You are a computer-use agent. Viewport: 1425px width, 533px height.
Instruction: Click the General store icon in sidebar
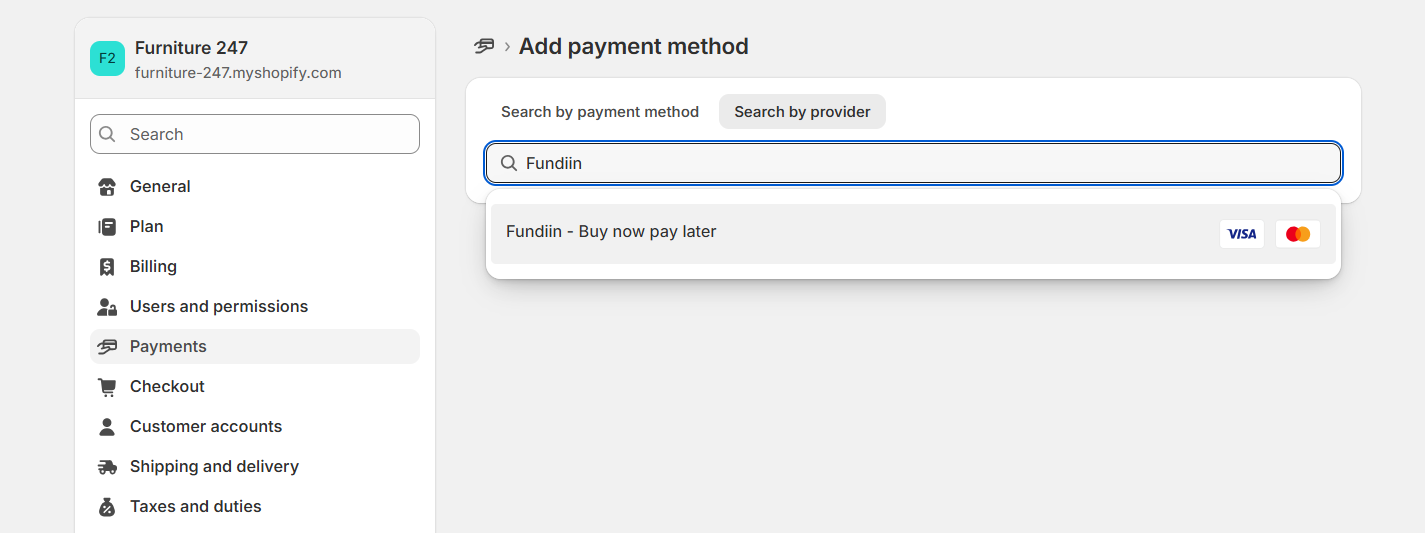pyautogui.click(x=107, y=187)
